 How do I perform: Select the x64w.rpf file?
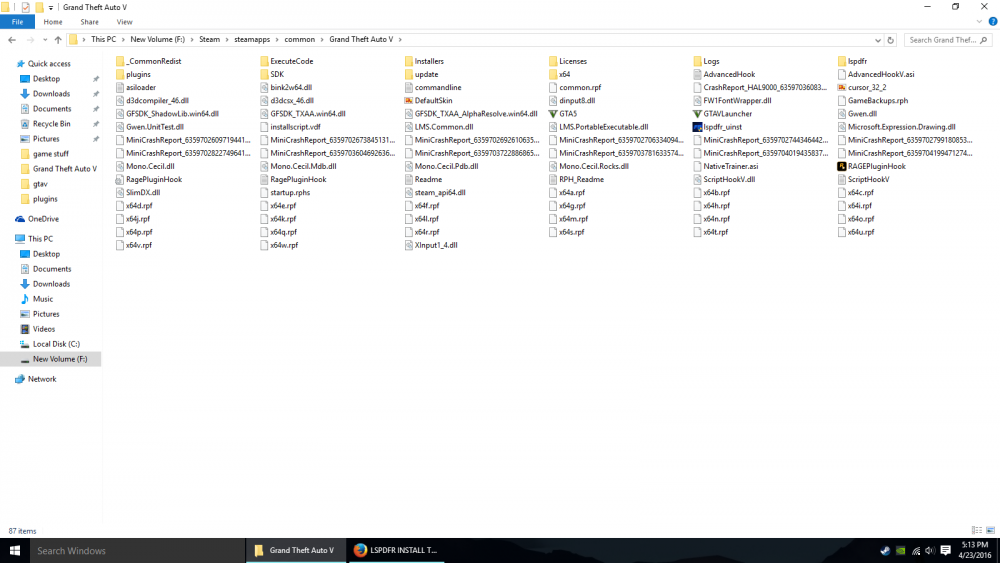[x=279, y=245]
